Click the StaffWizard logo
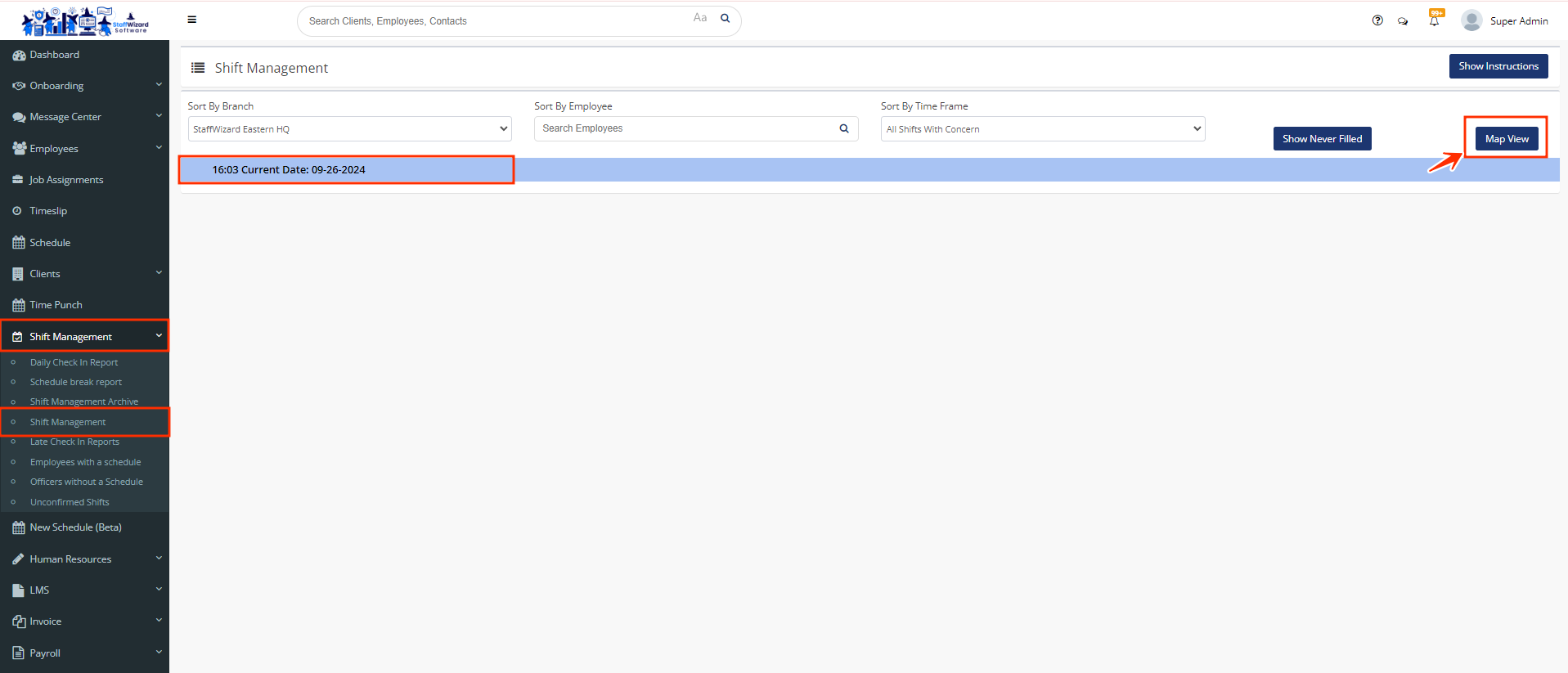Screen dimensions: 1568x673 pos(84,21)
